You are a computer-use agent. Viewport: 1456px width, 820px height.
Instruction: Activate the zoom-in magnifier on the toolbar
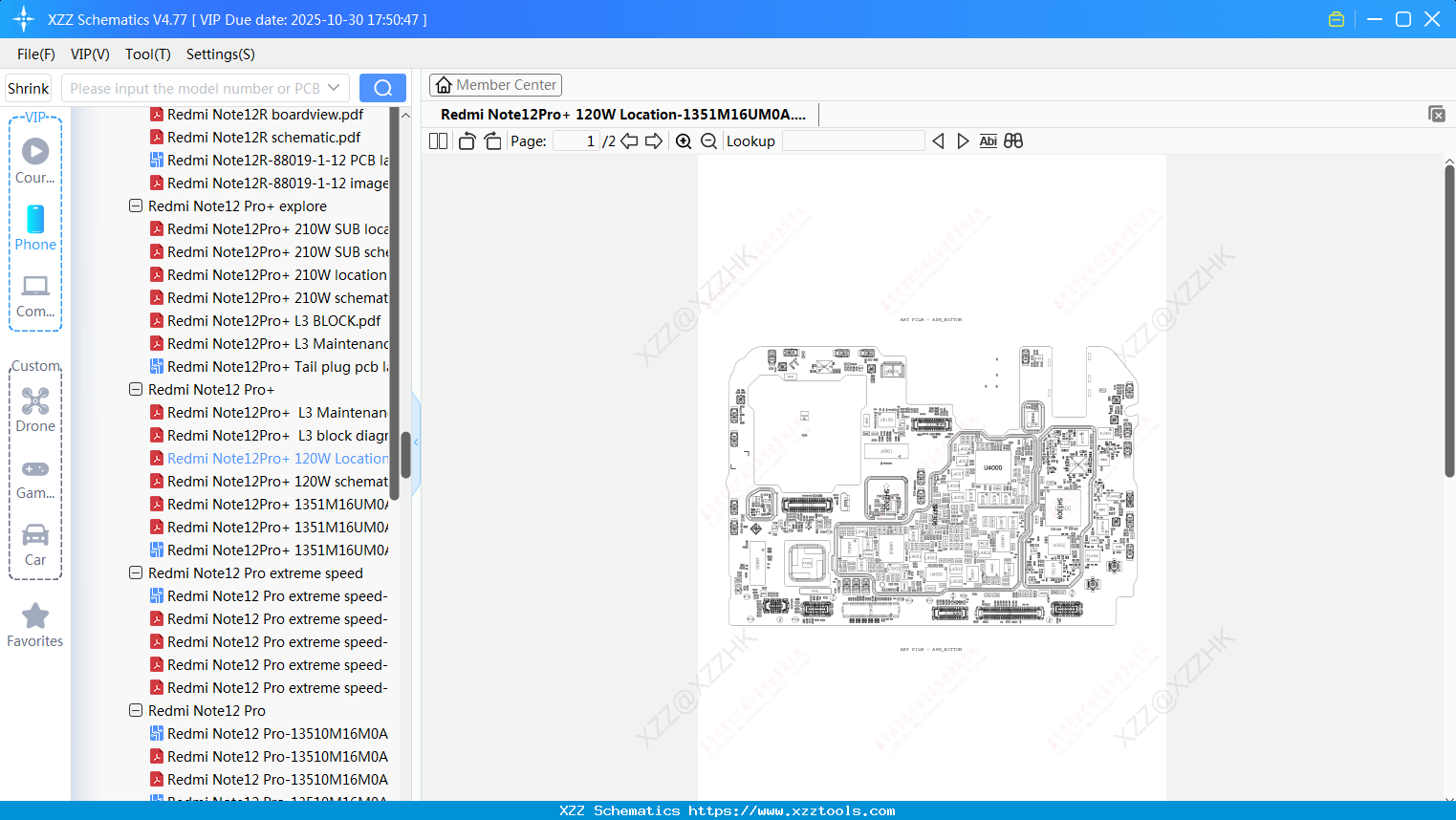(684, 140)
